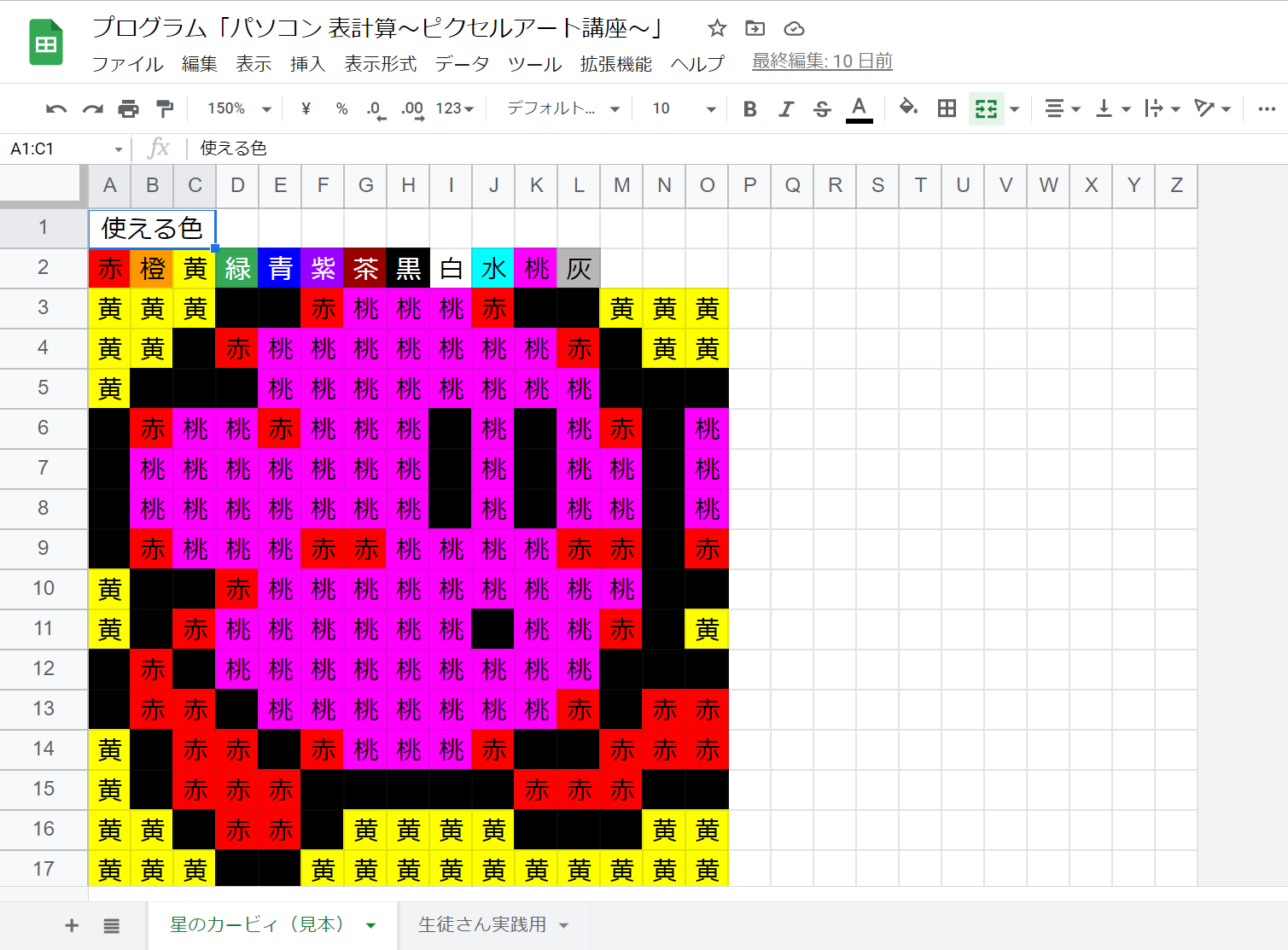This screenshot has width=1288, height=950.
Task: Select the paint format roller
Action: coord(165,108)
